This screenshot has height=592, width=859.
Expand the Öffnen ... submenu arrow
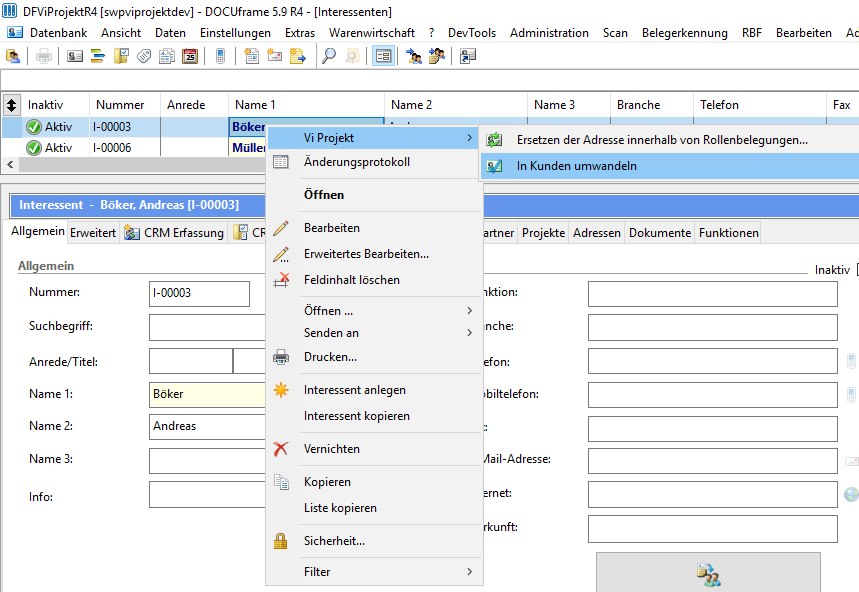click(469, 311)
